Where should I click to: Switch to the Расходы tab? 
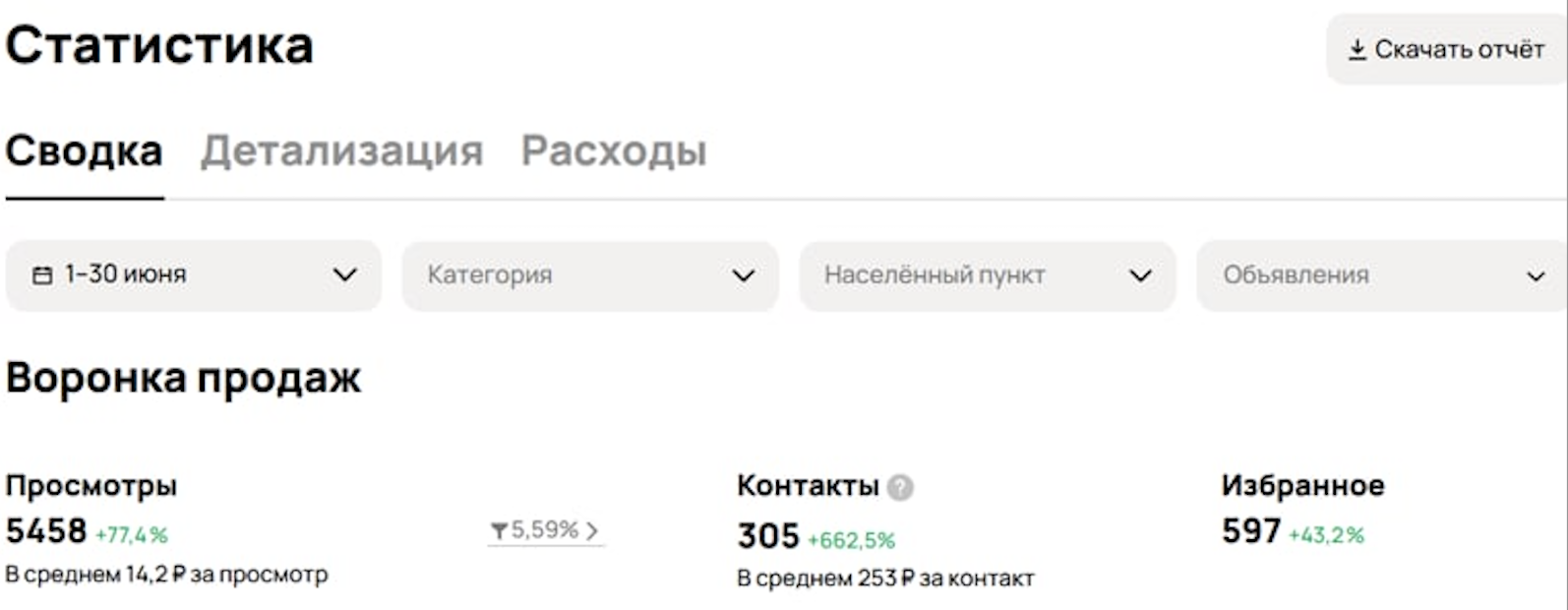tap(614, 152)
